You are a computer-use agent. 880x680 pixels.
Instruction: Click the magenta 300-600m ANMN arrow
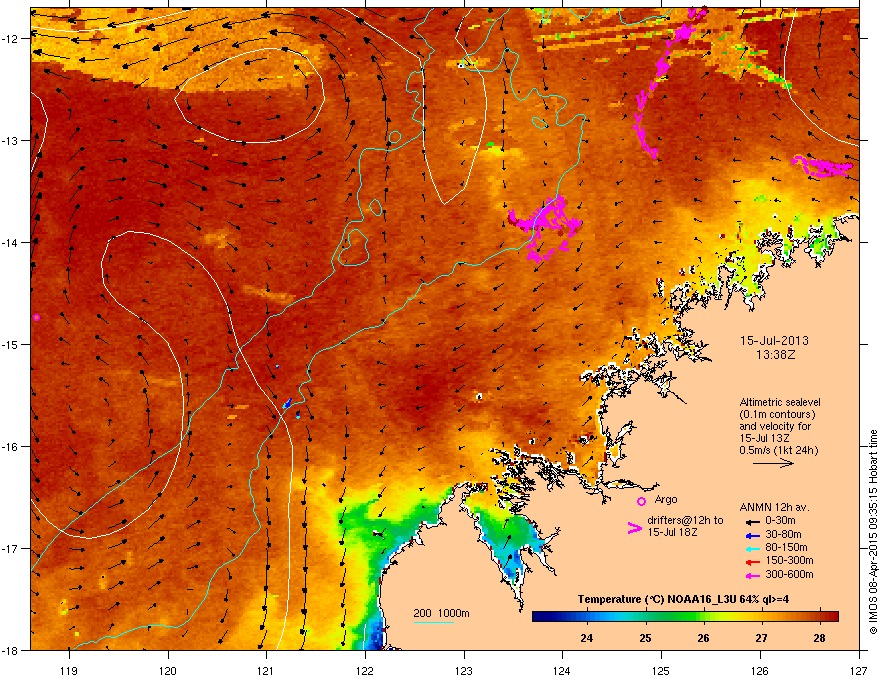[x=753, y=575]
